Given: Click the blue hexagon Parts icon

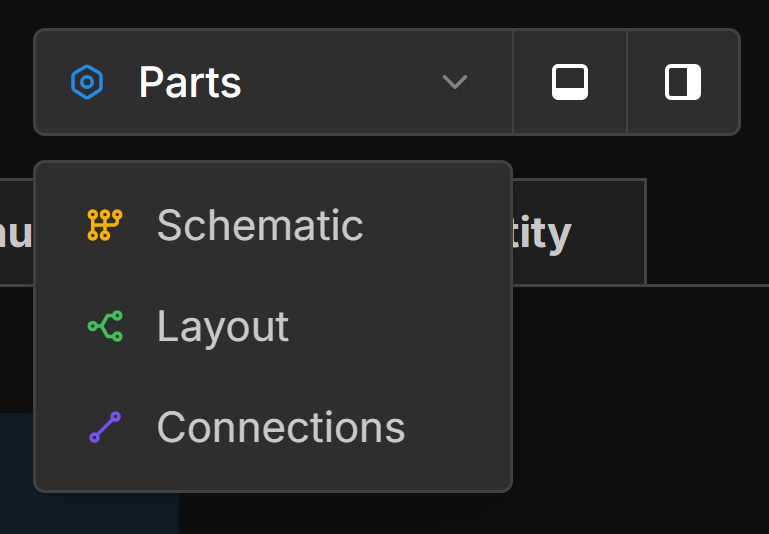Looking at the screenshot, I should point(88,82).
